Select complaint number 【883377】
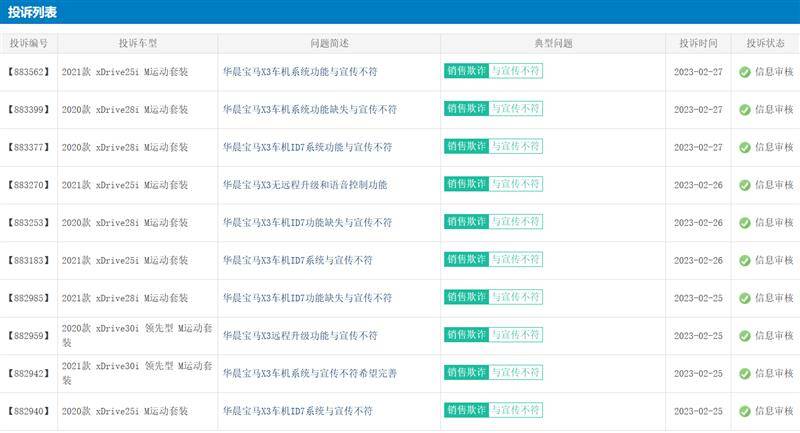 click(29, 147)
